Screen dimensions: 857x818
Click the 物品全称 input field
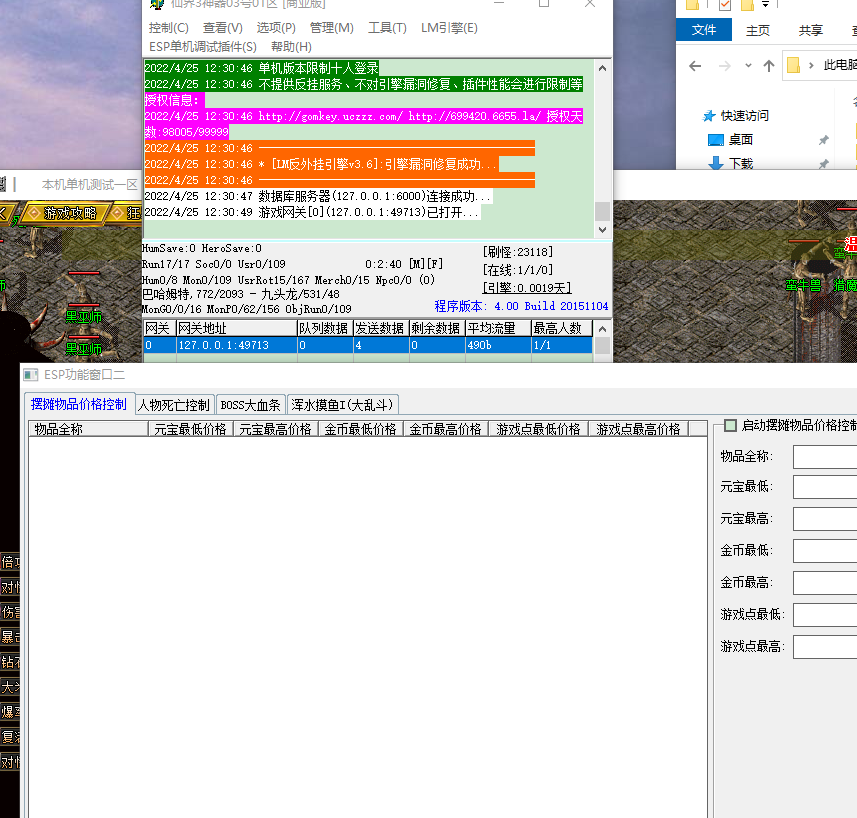pos(824,457)
